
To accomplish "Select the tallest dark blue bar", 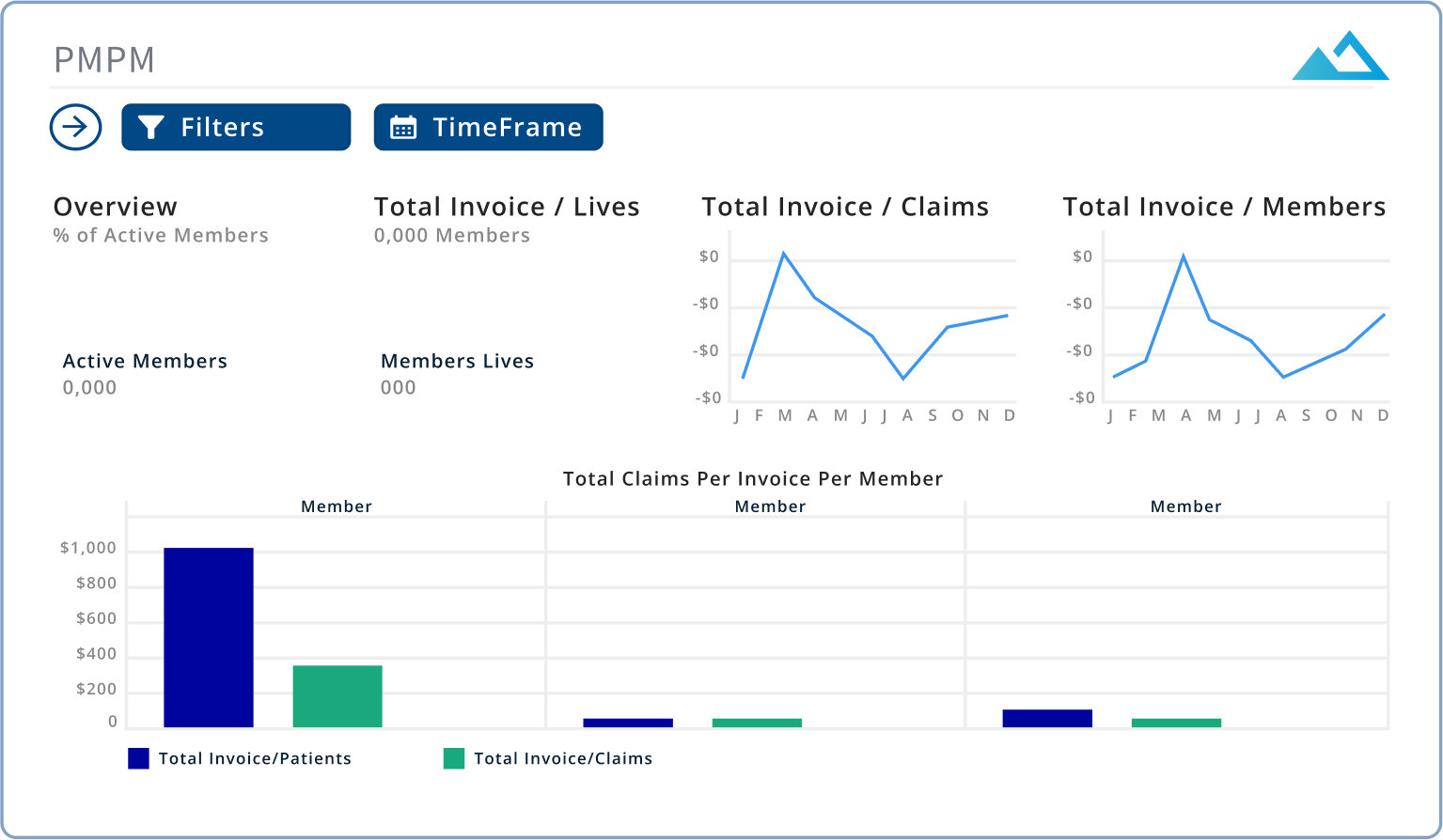I will [208, 637].
